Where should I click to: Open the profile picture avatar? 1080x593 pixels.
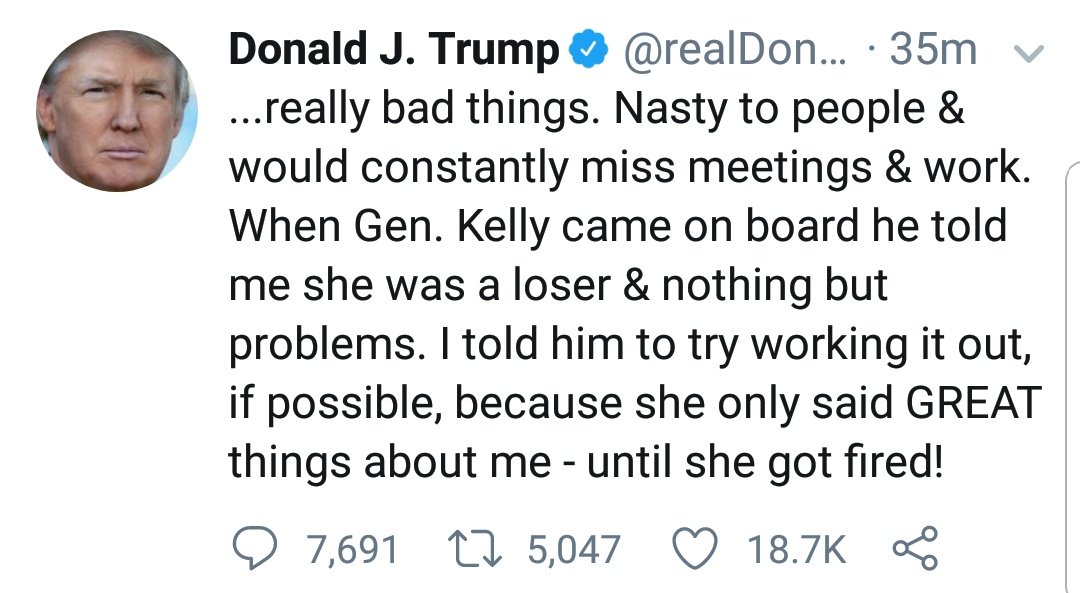point(117,111)
